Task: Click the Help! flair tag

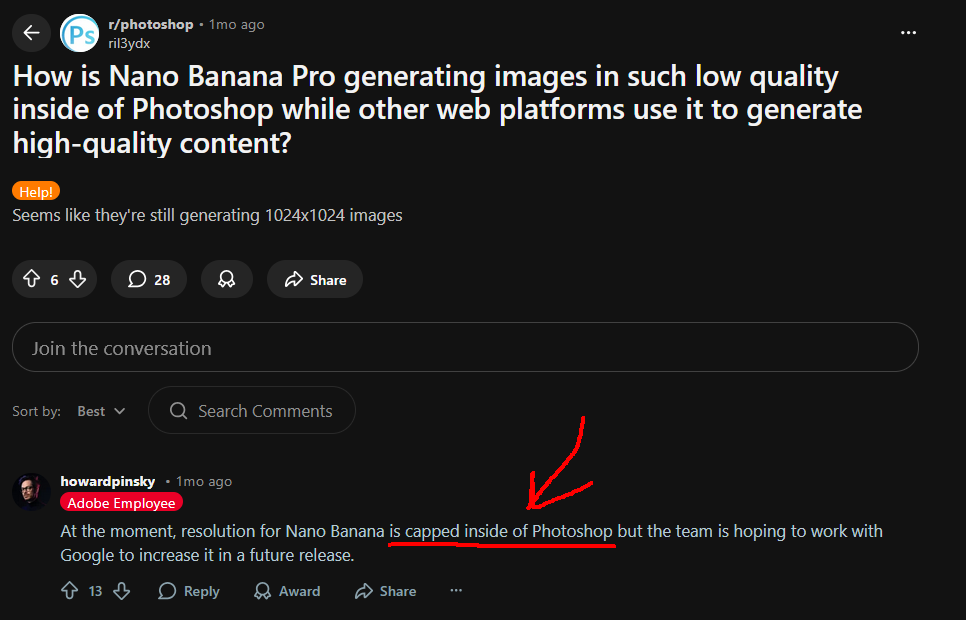Action: (x=35, y=191)
